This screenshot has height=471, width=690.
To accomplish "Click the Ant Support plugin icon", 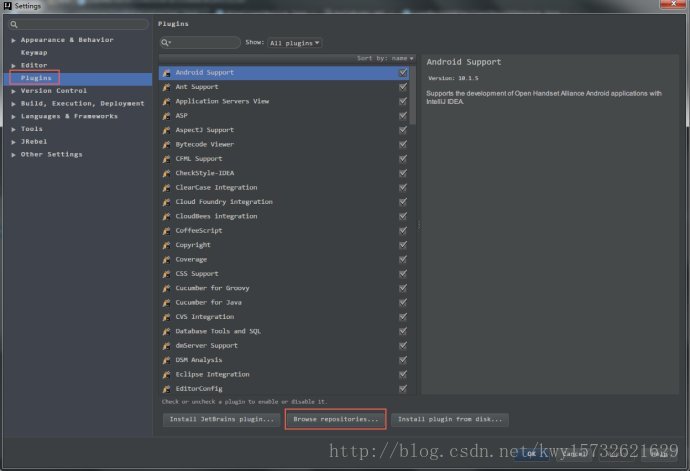I will click(x=166, y=88).
